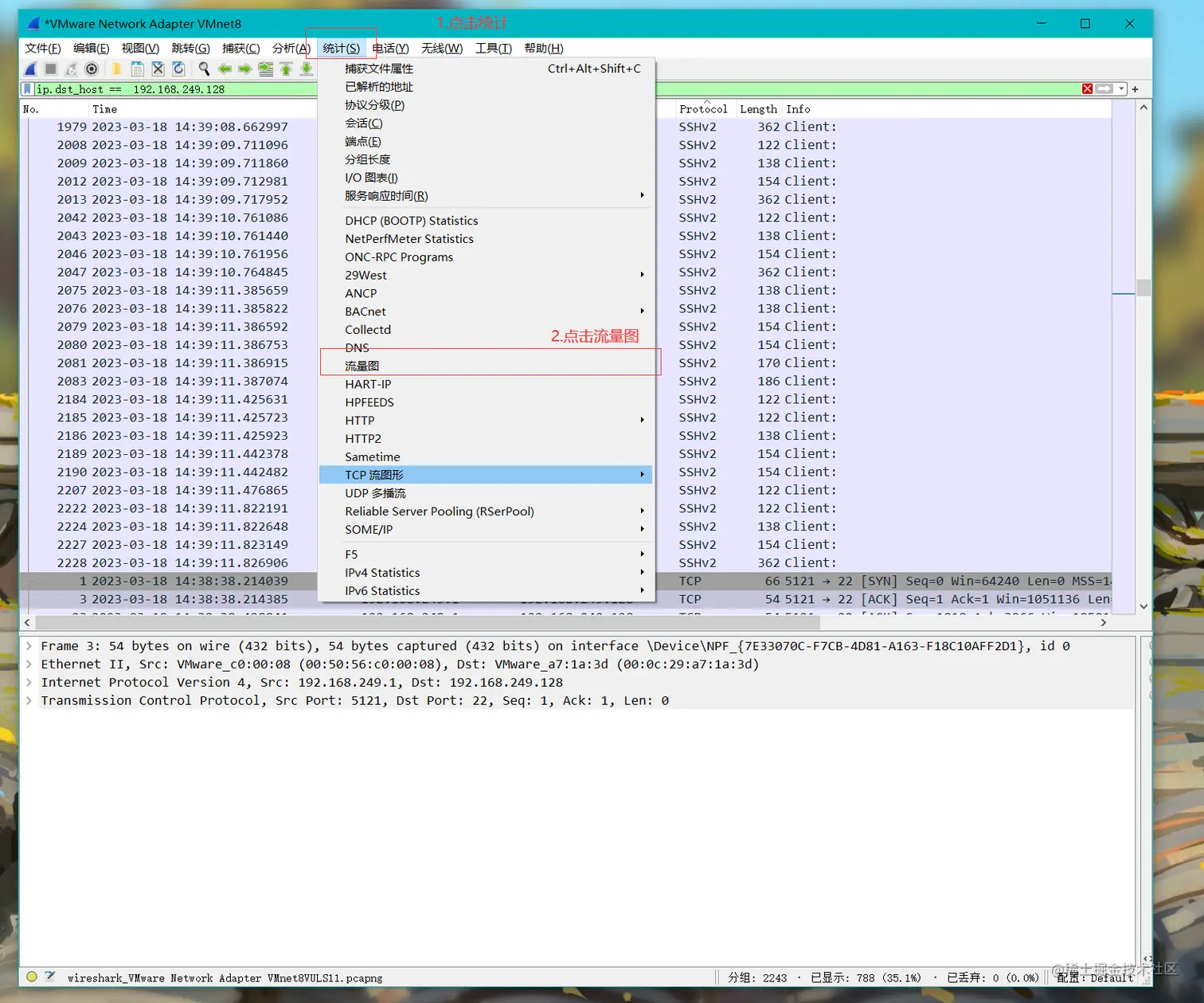Sort by Time column header

[x=104, y=109]
